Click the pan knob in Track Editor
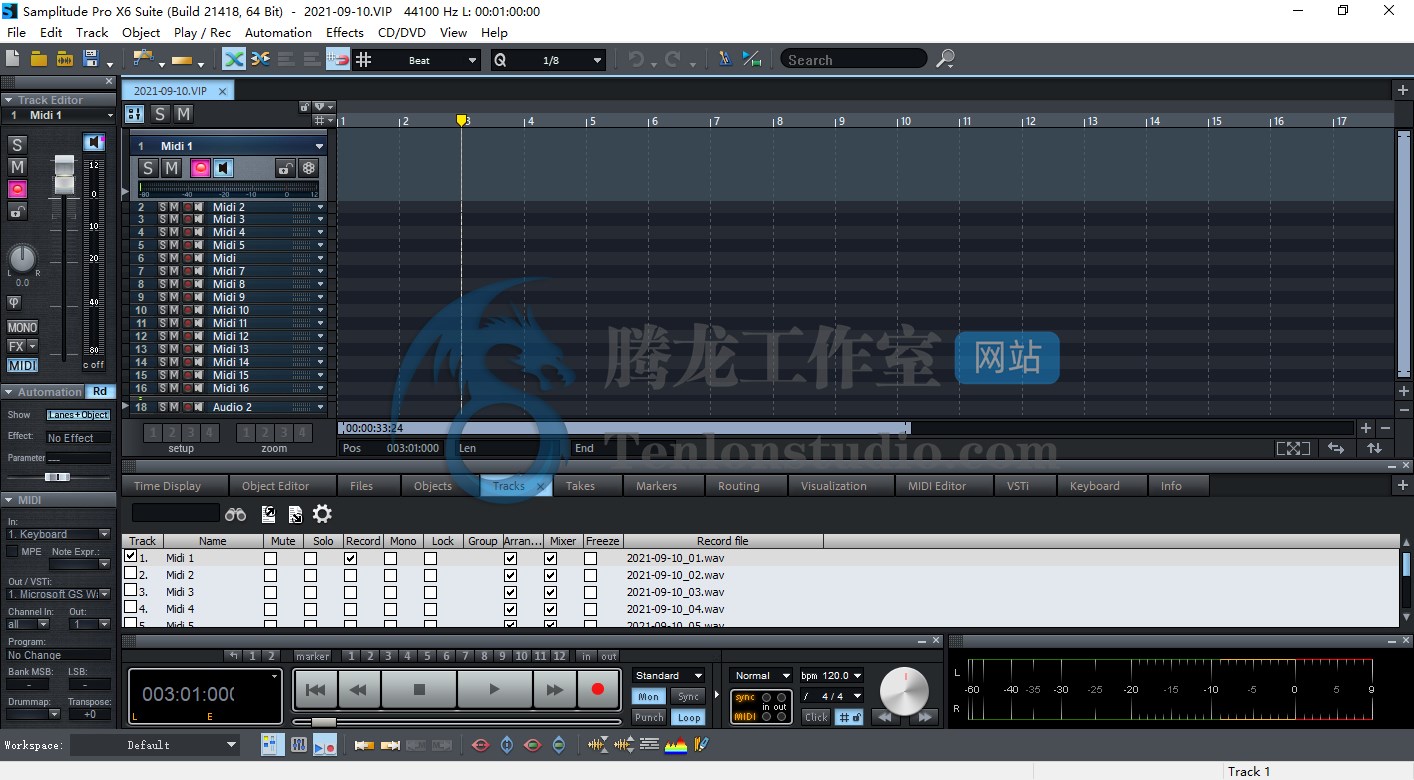The width and height of the screenshot is (1414, 780). pos(22,259)
